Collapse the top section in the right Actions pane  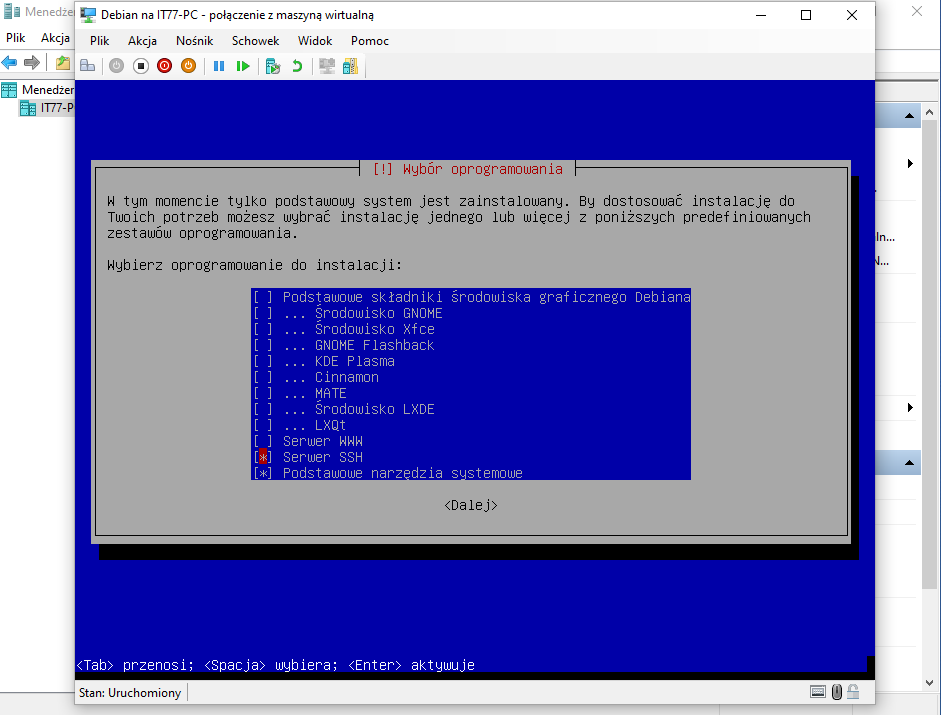pos(910,116)
